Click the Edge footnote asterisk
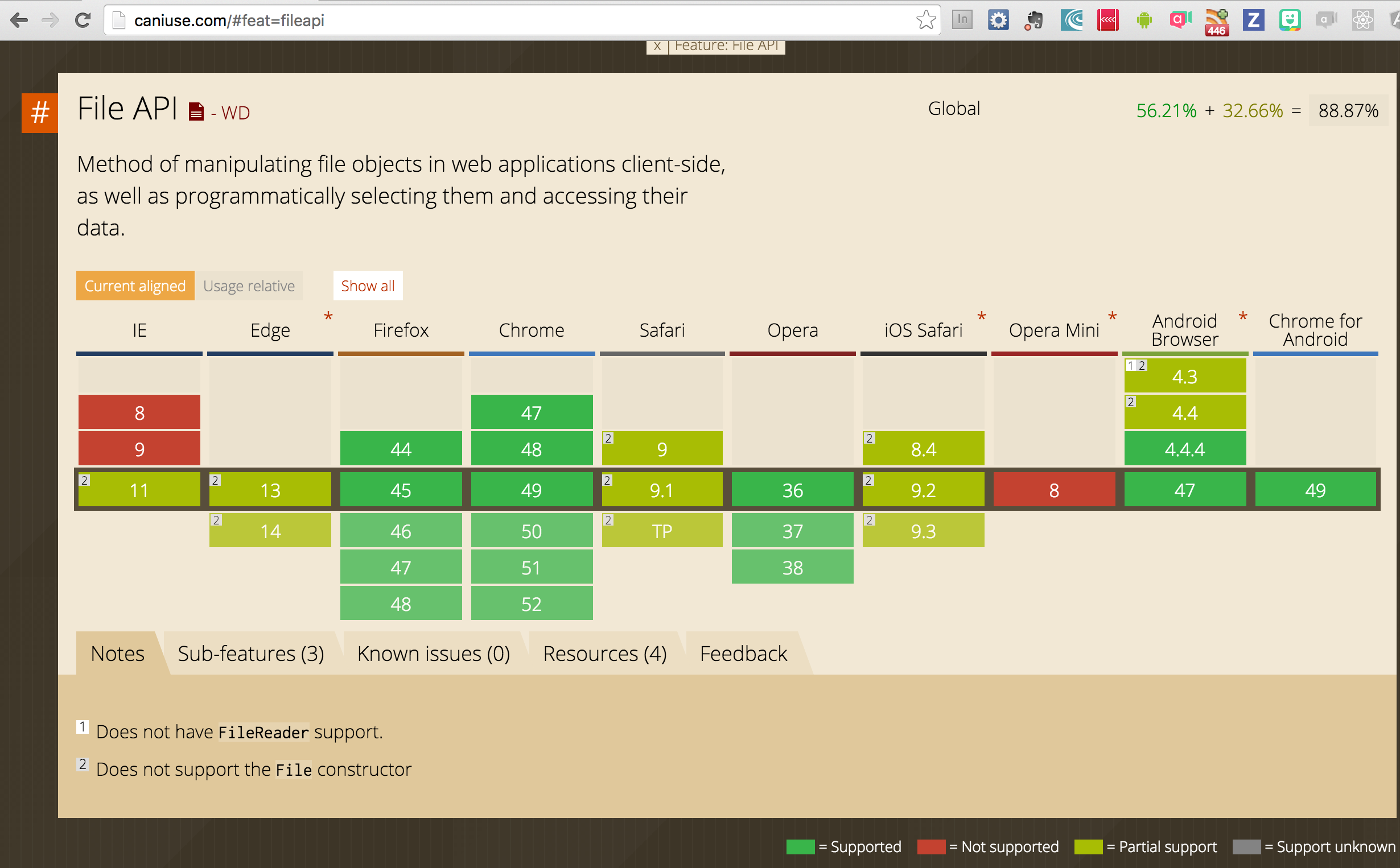This screenshot has width=1400, height=868. 328,317
